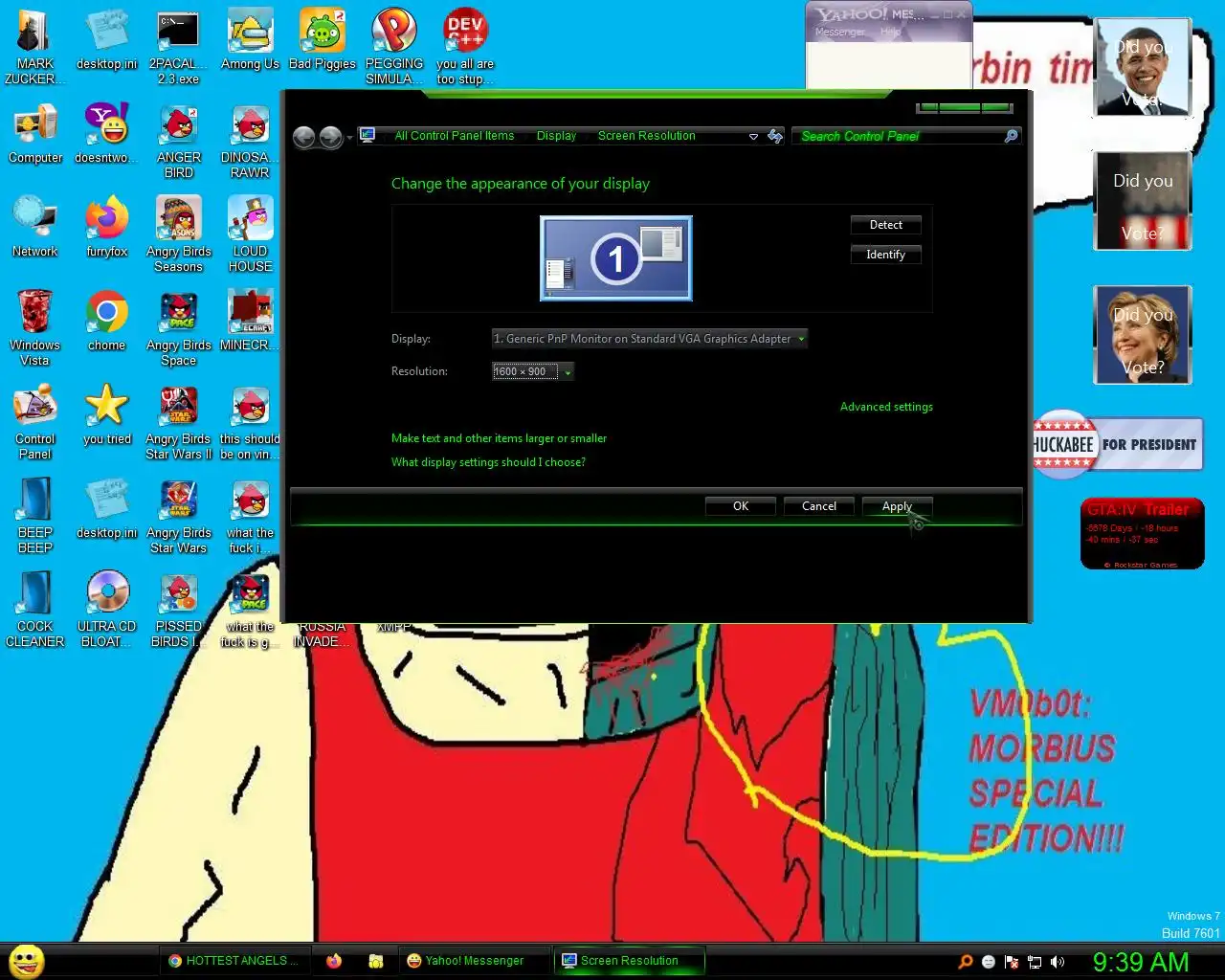The image size is (1225, 980).
Task: Select monitor 1 in the display preview
Action: [x=616, y=258]
